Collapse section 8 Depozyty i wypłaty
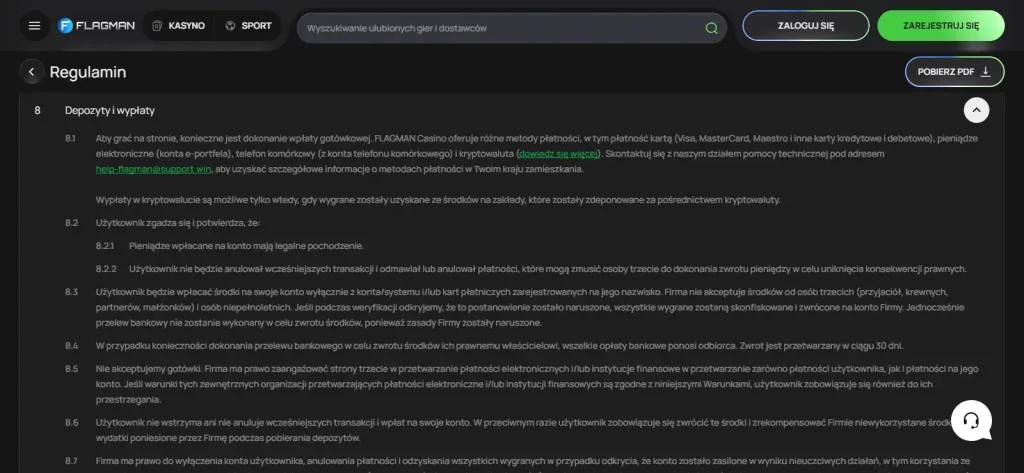 coord(976,110)
